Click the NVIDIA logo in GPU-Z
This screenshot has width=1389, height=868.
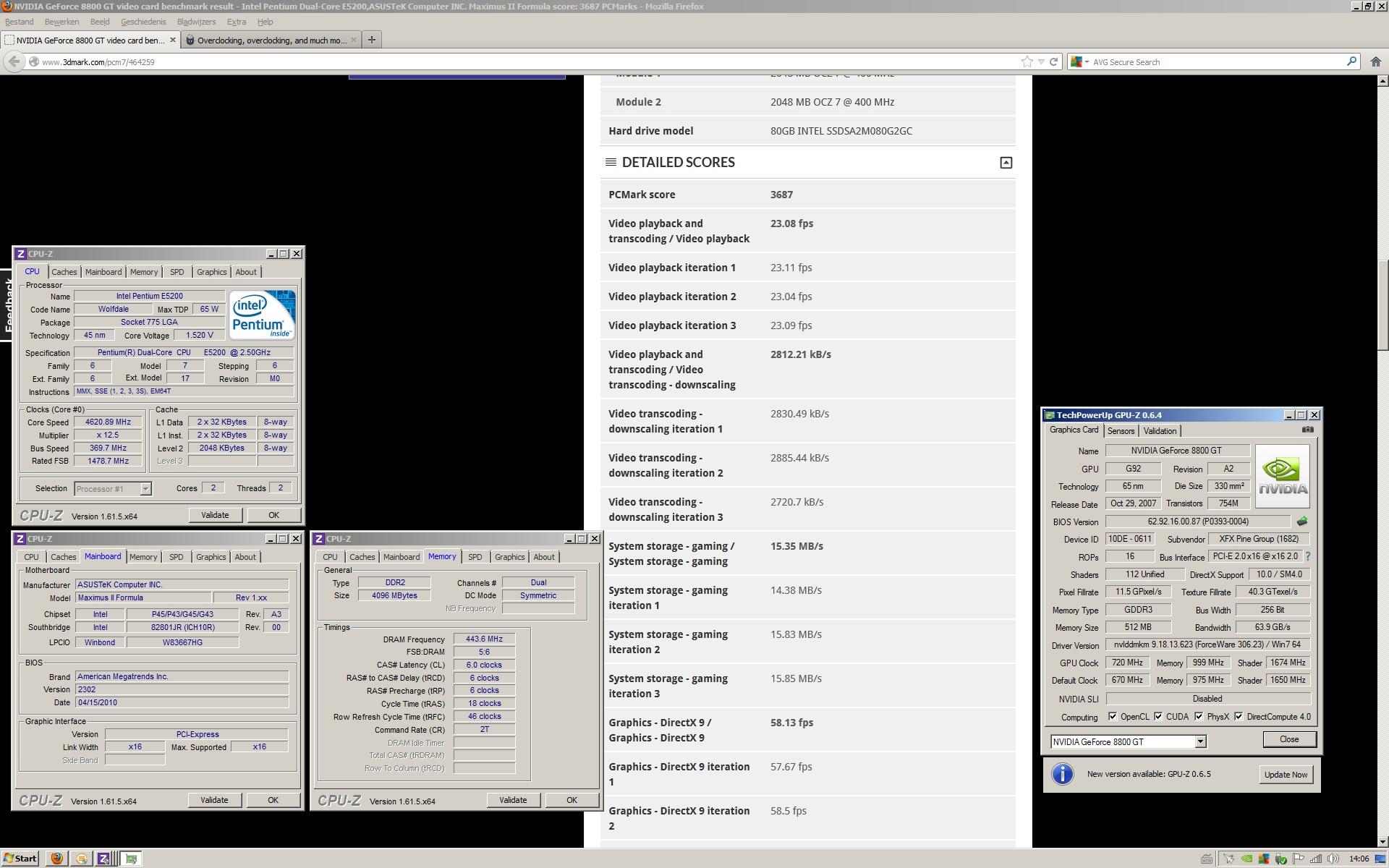tap(1282, 476)
